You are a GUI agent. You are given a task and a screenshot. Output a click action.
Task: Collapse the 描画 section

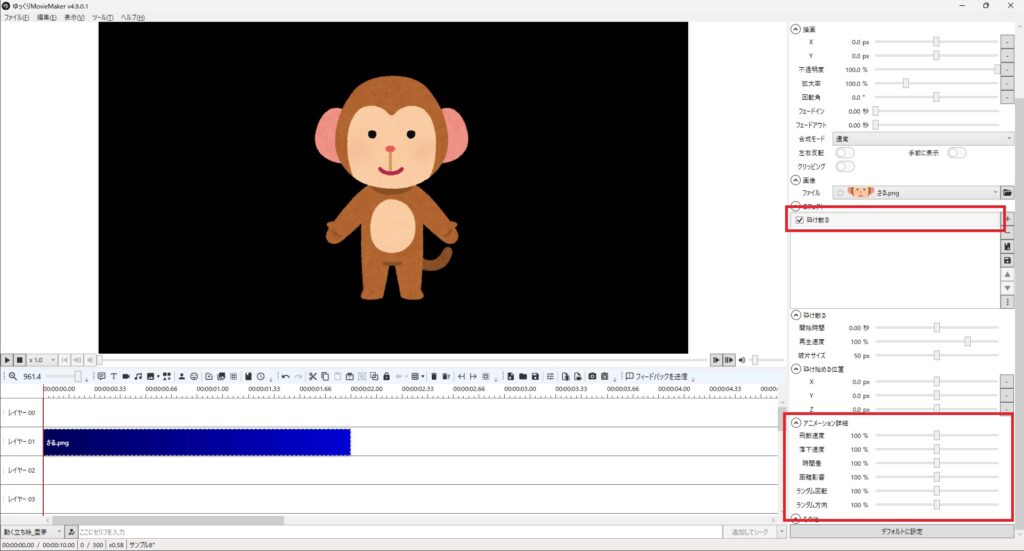coord(795,29)
